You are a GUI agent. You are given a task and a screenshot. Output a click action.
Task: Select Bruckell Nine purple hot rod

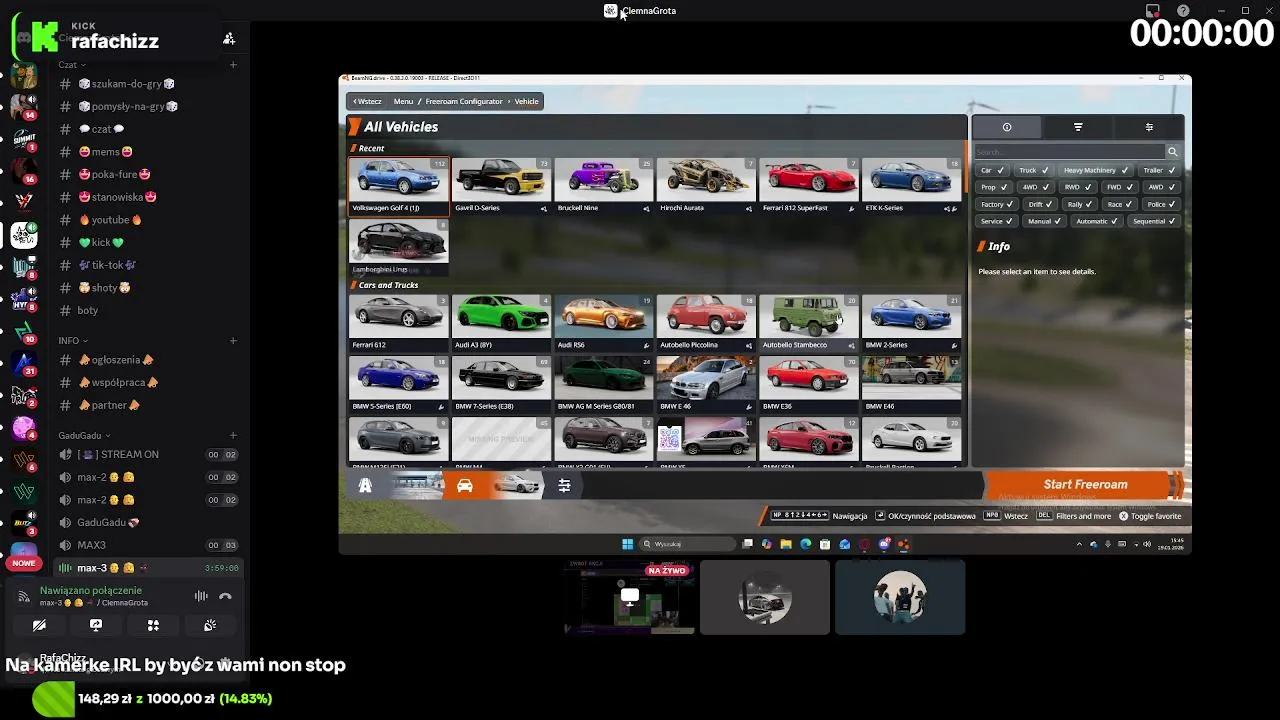(604, 185)
